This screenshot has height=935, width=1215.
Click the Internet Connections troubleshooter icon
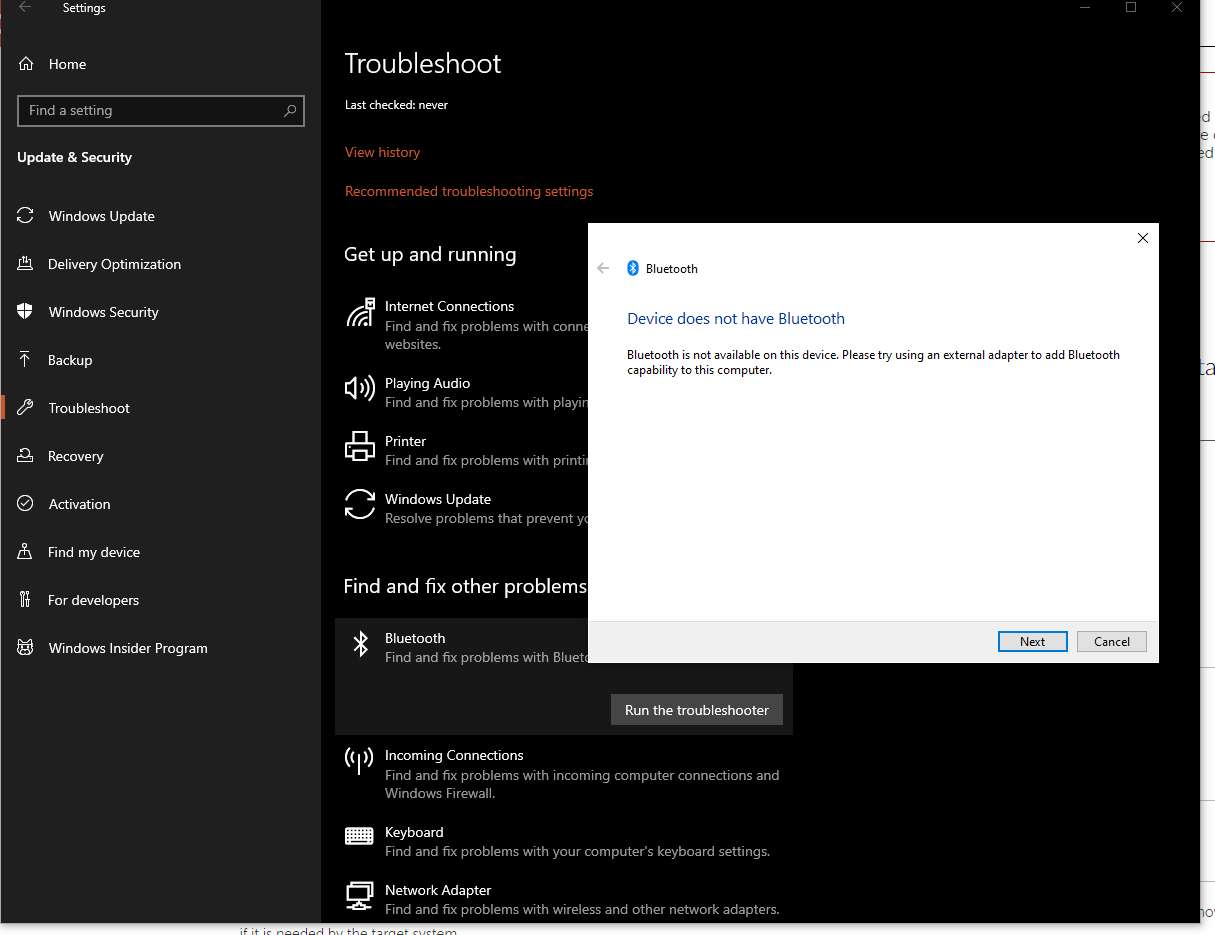[x=360, y=313]
